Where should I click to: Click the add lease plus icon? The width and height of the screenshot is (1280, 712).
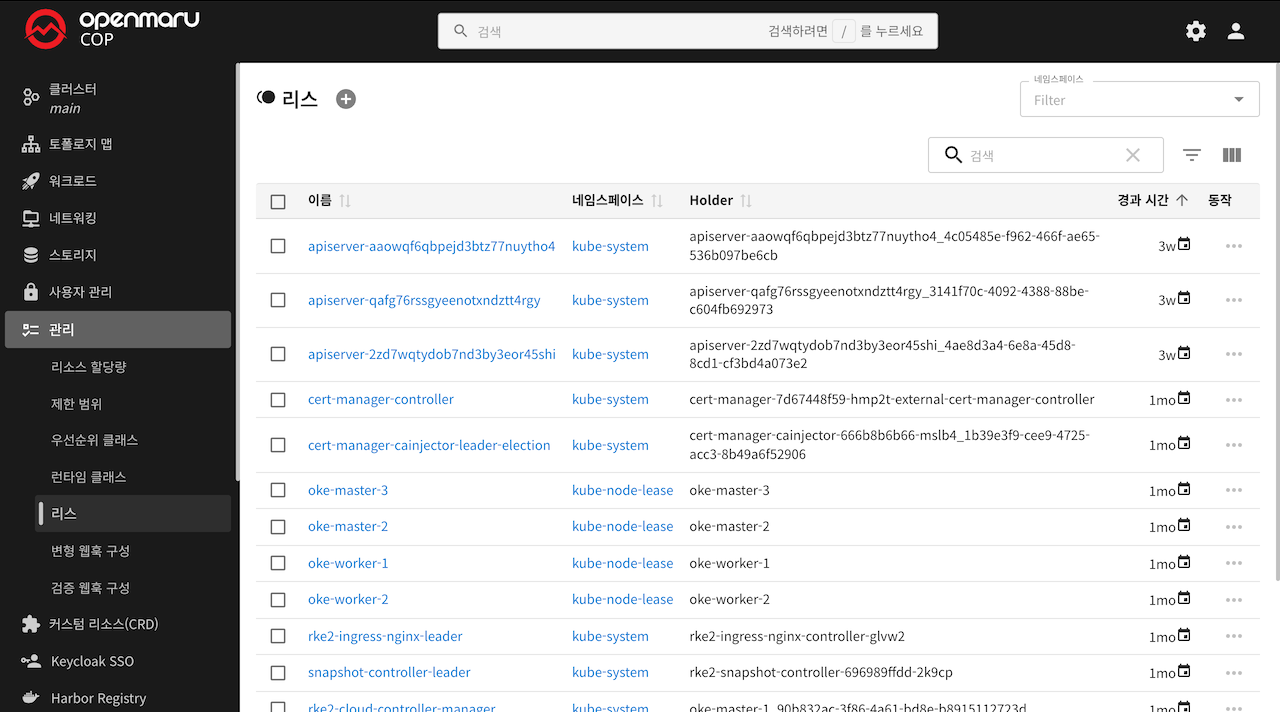coord(346,99)
